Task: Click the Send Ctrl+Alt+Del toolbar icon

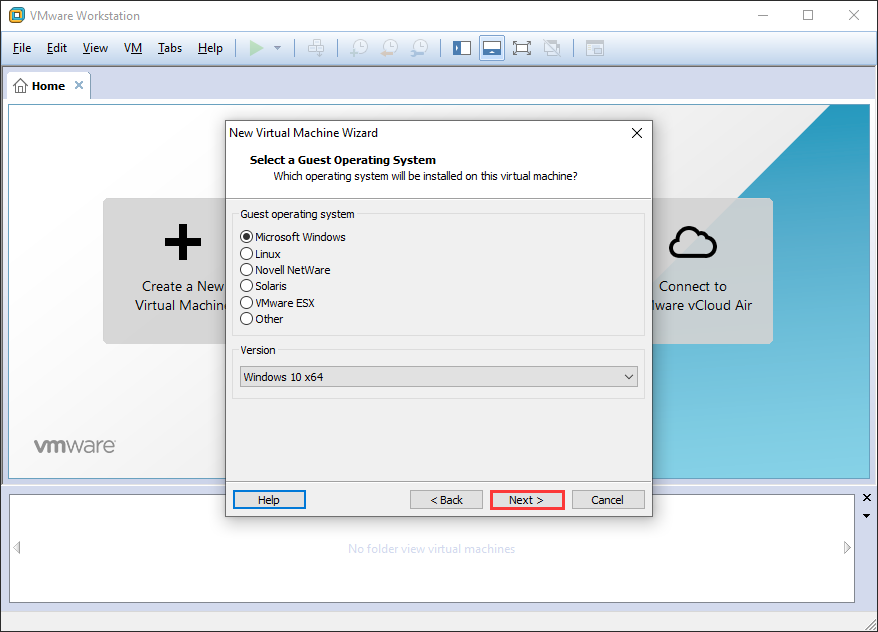Action: coord(316,48)
